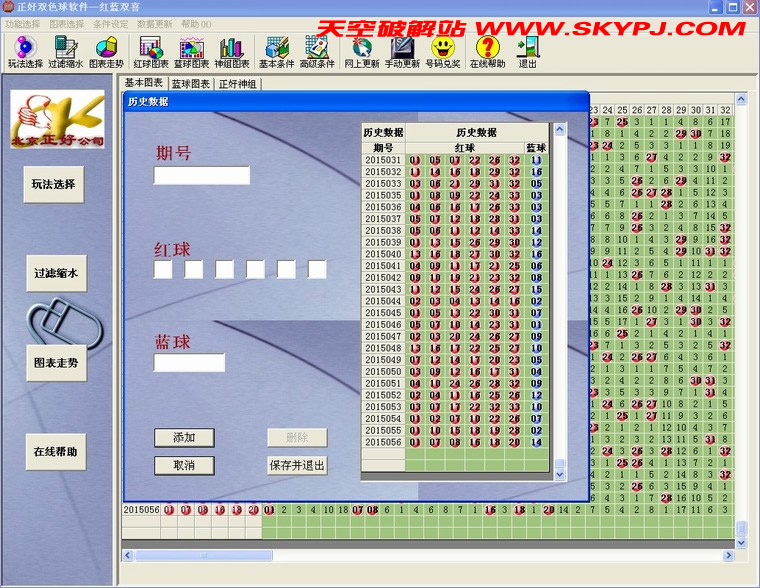Switch to the 正好神组 tab

238,84
